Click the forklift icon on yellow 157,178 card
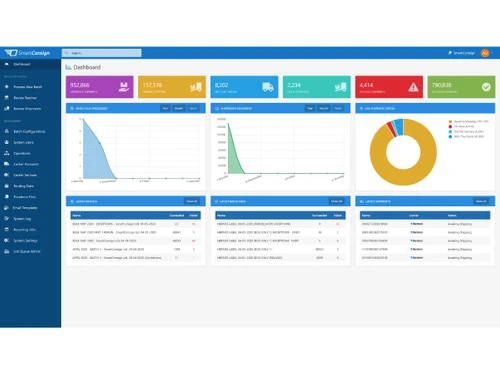500x375 pixels. pyautogui.click(x=196, y=87)
